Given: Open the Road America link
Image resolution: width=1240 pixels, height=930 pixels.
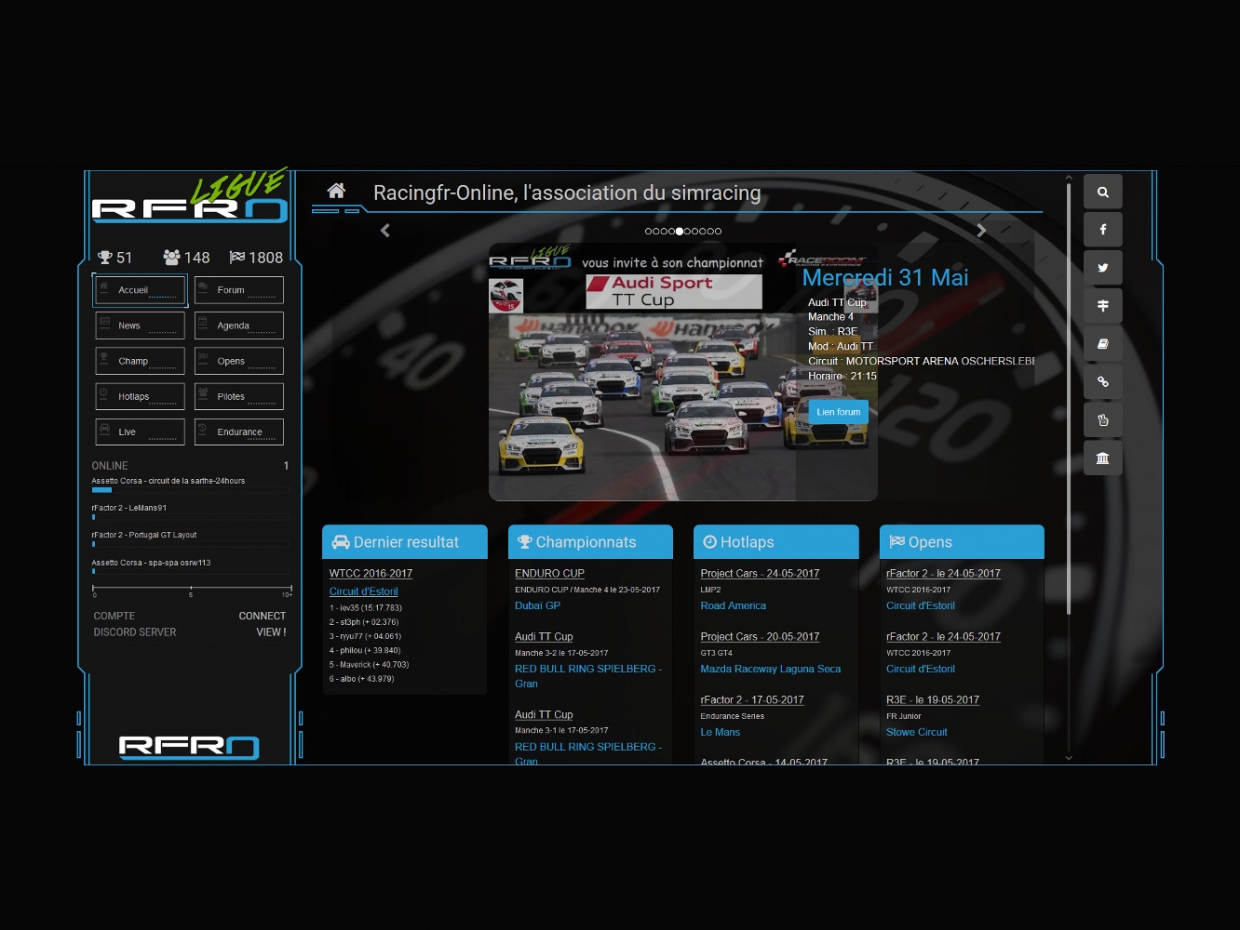Looking at the screenshot, I should [x=733, y=606].
